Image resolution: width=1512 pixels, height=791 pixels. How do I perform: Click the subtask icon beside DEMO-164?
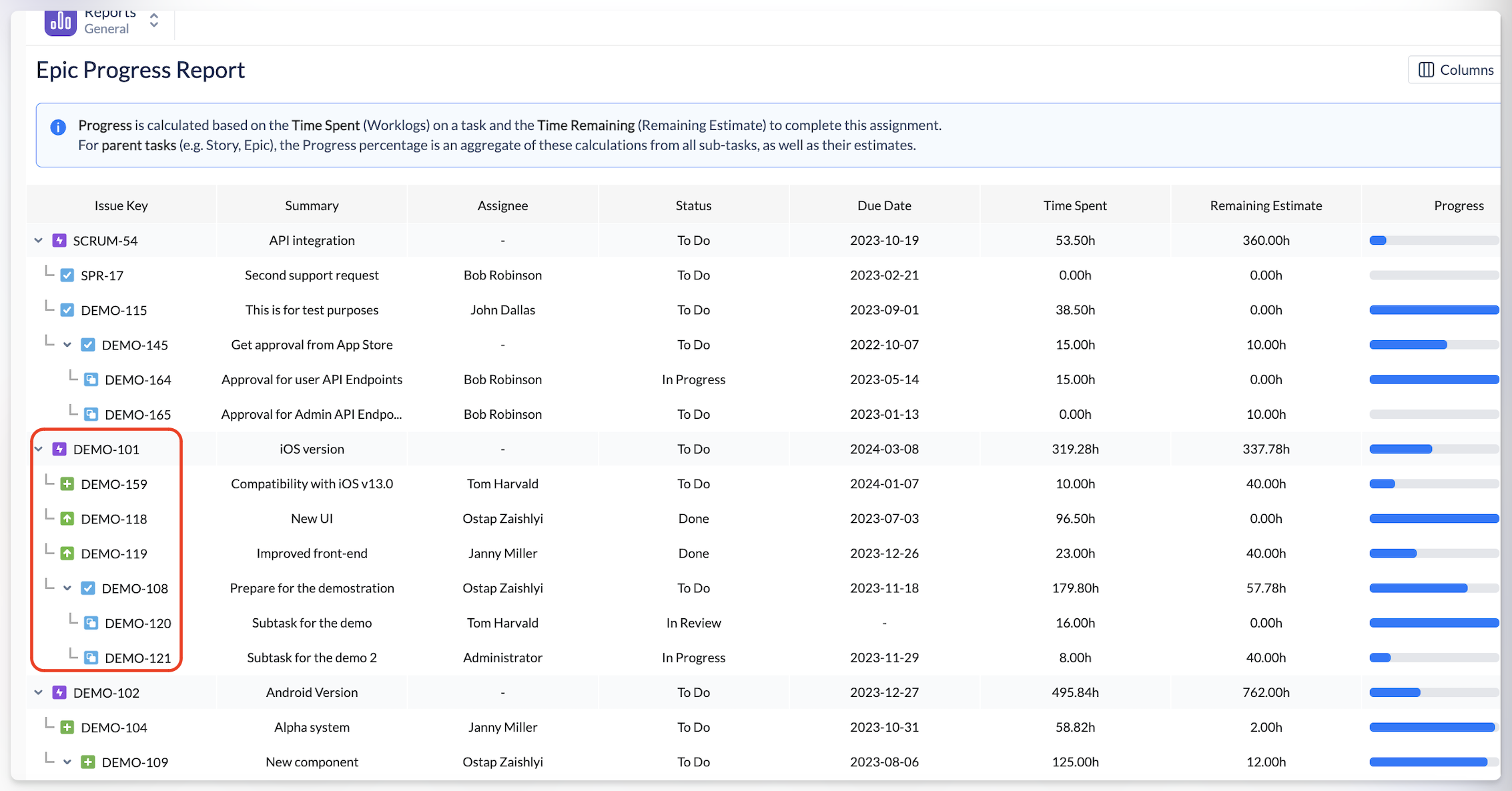click(91, 379)
